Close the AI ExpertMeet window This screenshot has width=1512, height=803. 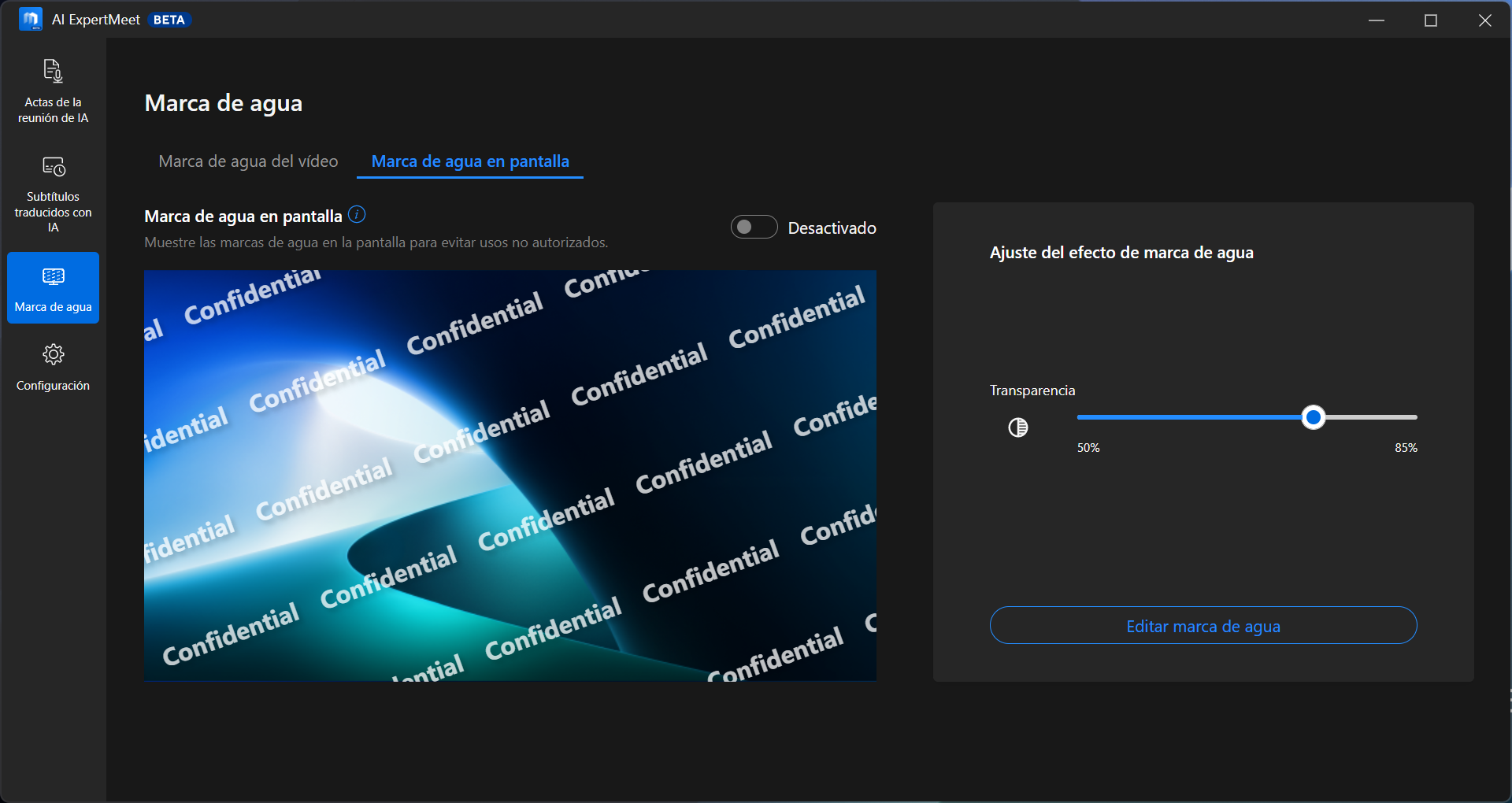[1484, 20]
